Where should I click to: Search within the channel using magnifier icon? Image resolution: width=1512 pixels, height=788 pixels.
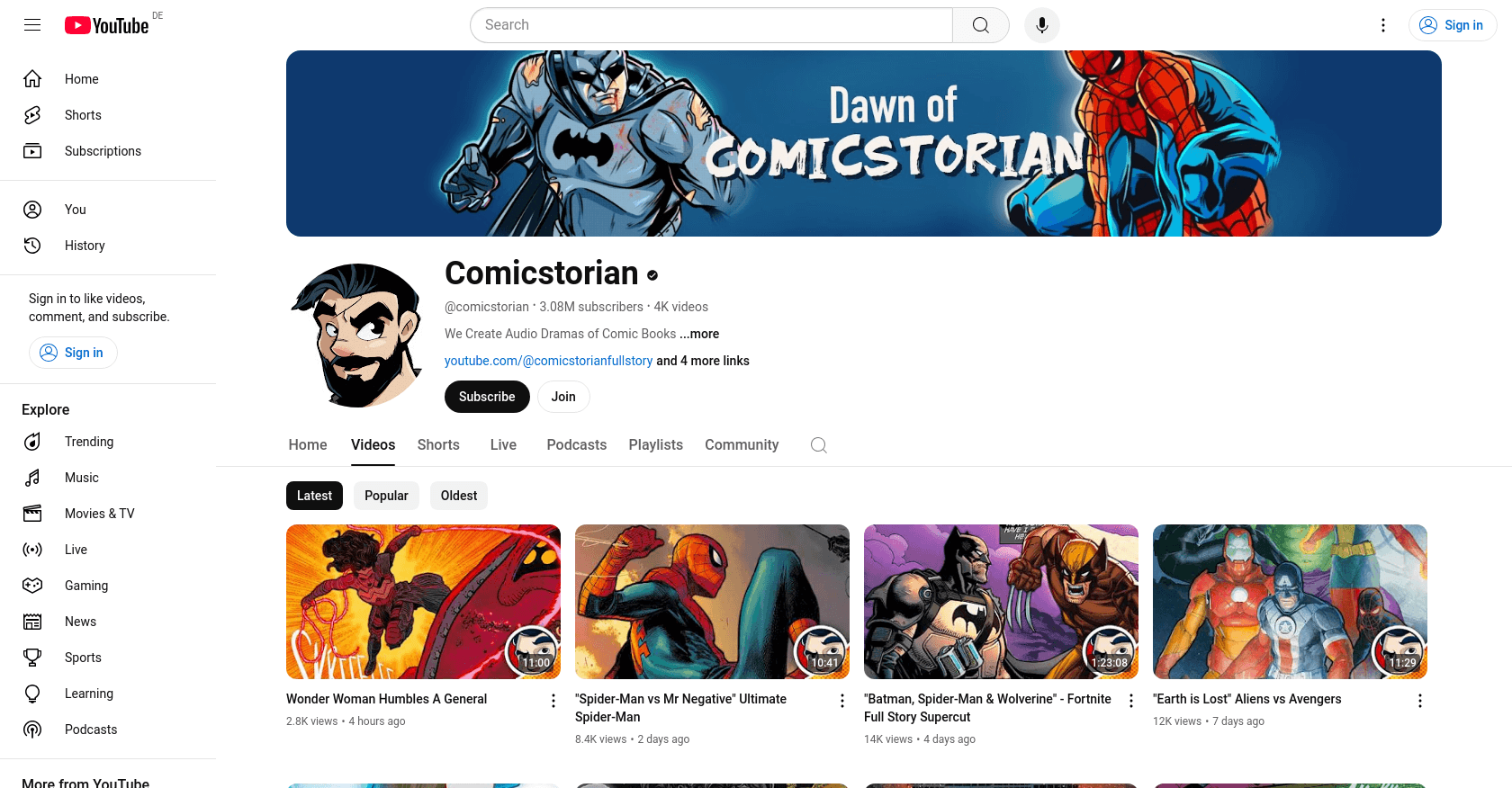818,445
